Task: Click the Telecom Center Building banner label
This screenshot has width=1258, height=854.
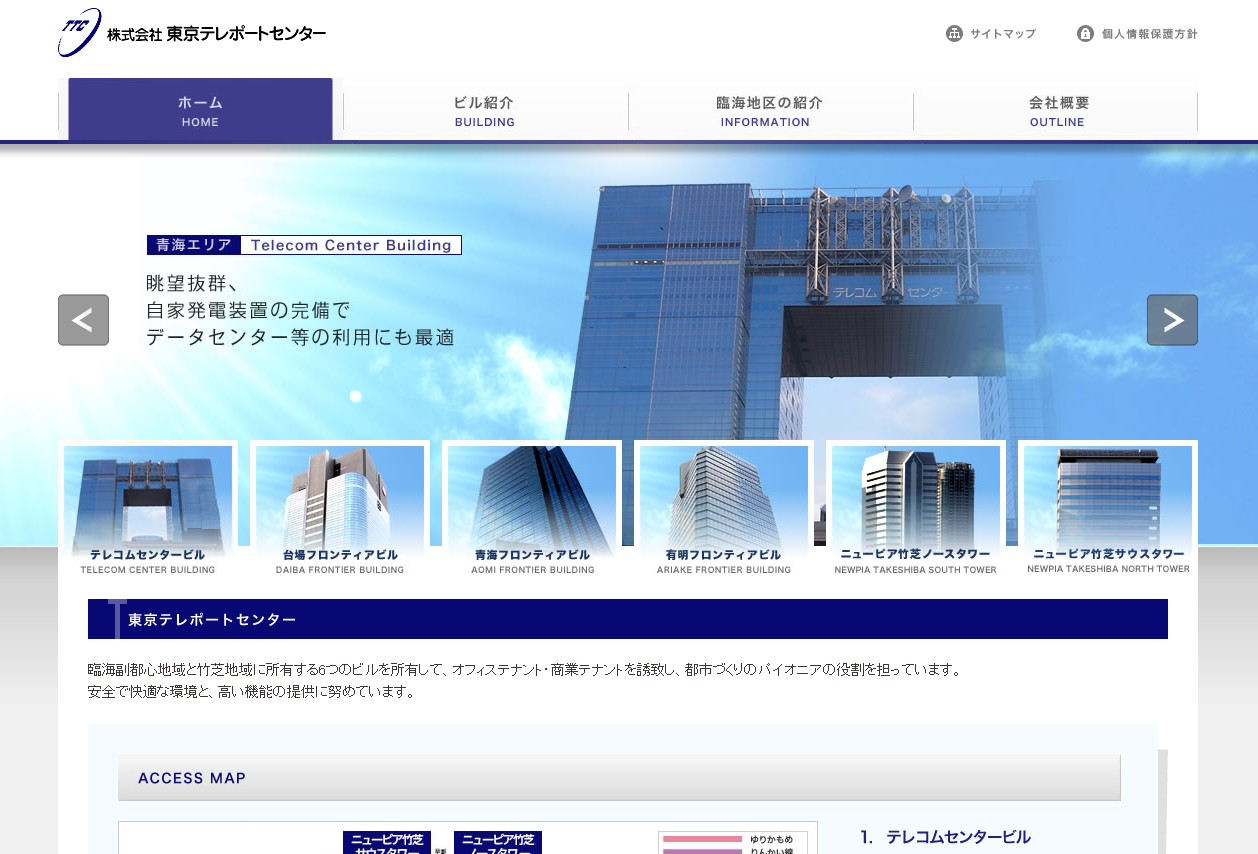Action: click(x=351, y=245)
